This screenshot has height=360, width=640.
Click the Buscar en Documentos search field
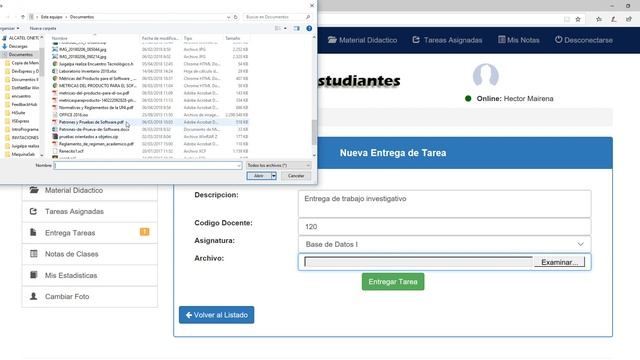click(278, 17)
